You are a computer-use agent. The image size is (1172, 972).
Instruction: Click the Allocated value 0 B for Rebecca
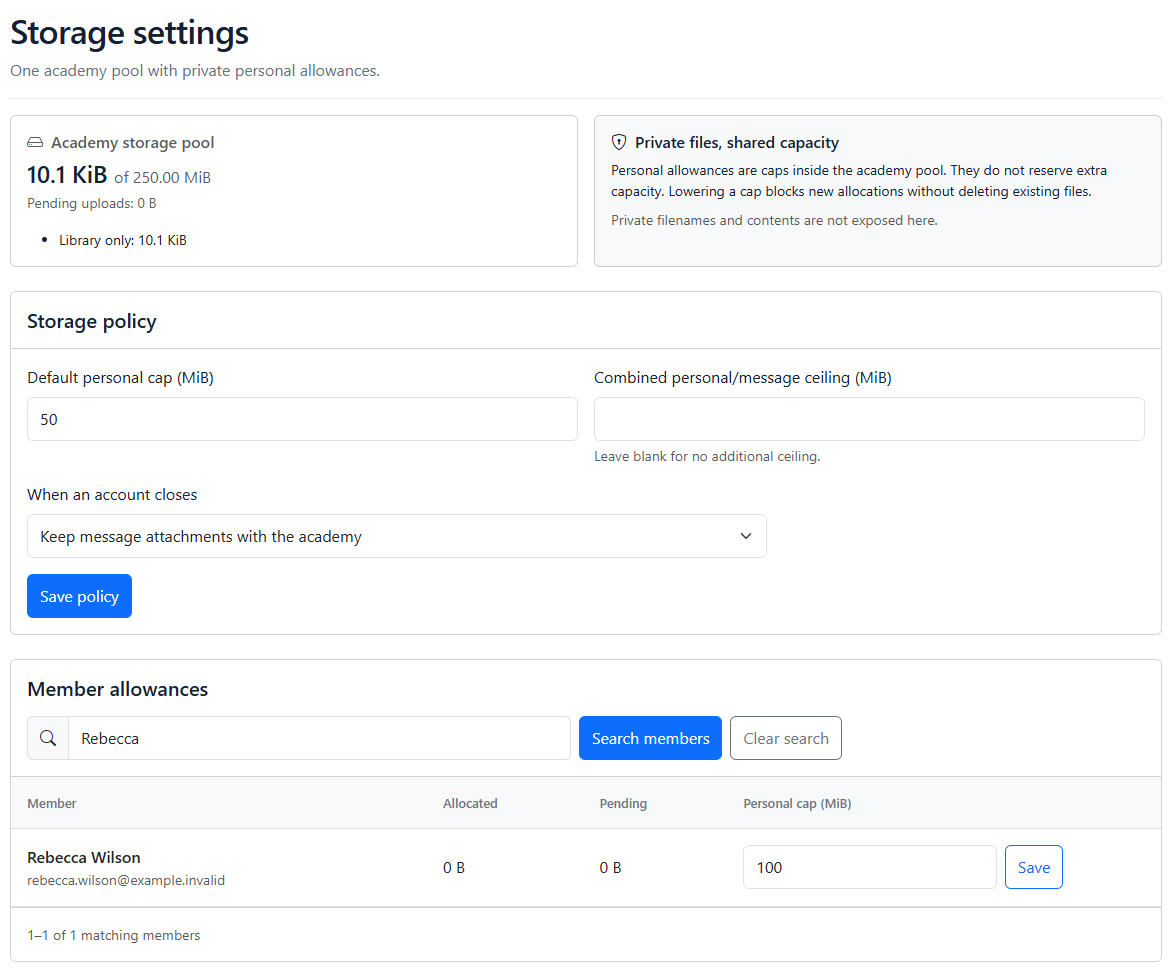tap(454, 868)
